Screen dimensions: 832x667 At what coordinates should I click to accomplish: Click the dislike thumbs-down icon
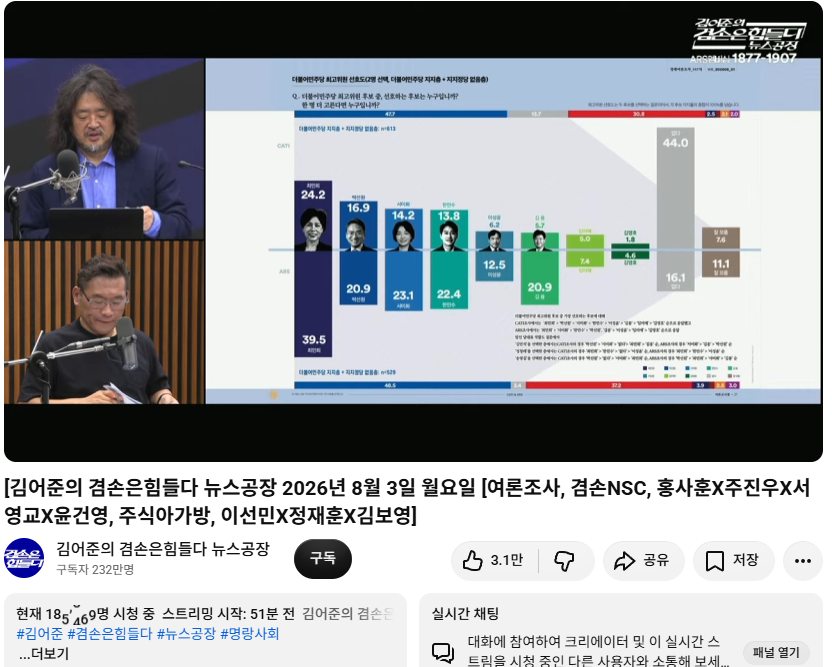pos(565,560)
